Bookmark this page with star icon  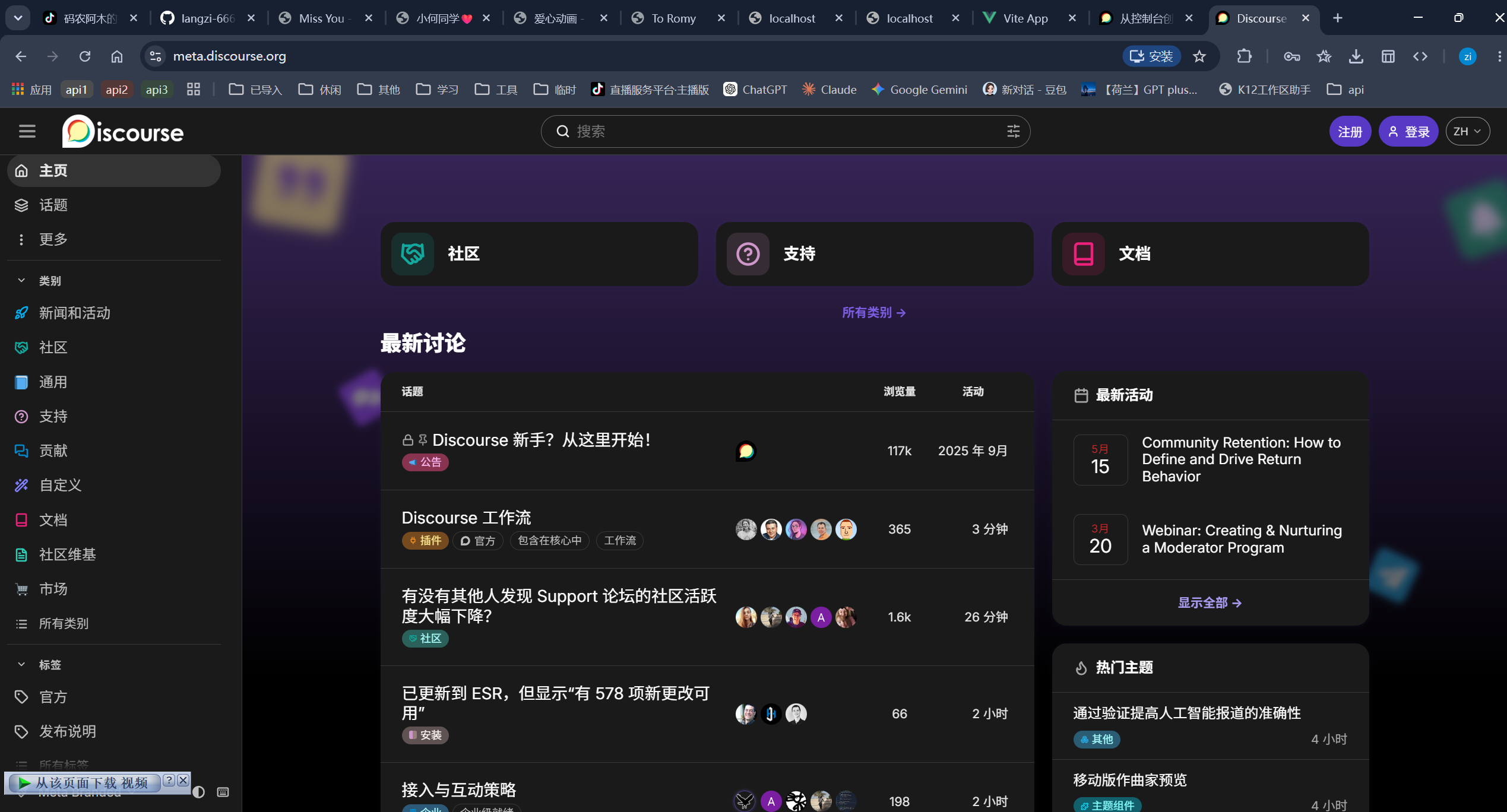point(1199,56)
